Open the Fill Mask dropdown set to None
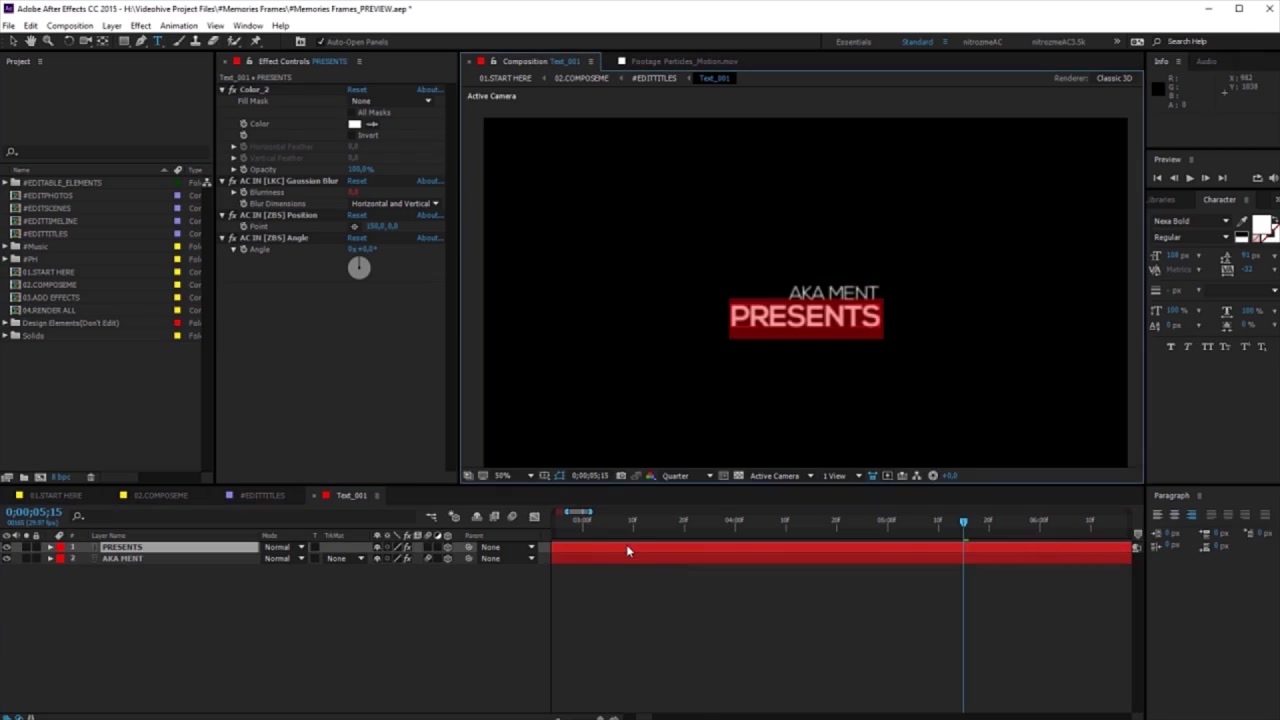Screen dimensions: 1280x720 coord(392,101)
